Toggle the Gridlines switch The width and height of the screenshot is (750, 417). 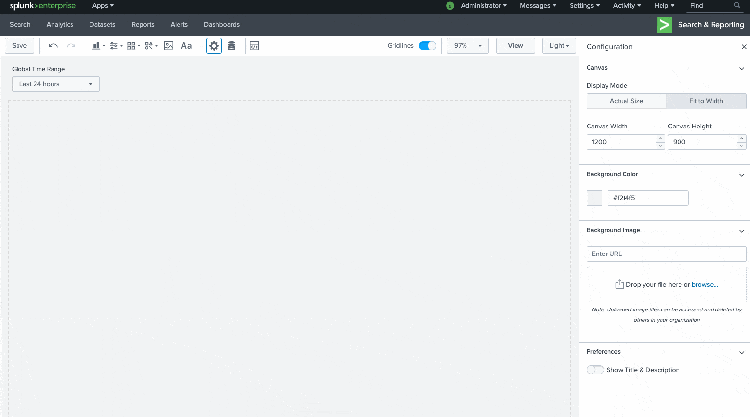click(x=427, y=46)
